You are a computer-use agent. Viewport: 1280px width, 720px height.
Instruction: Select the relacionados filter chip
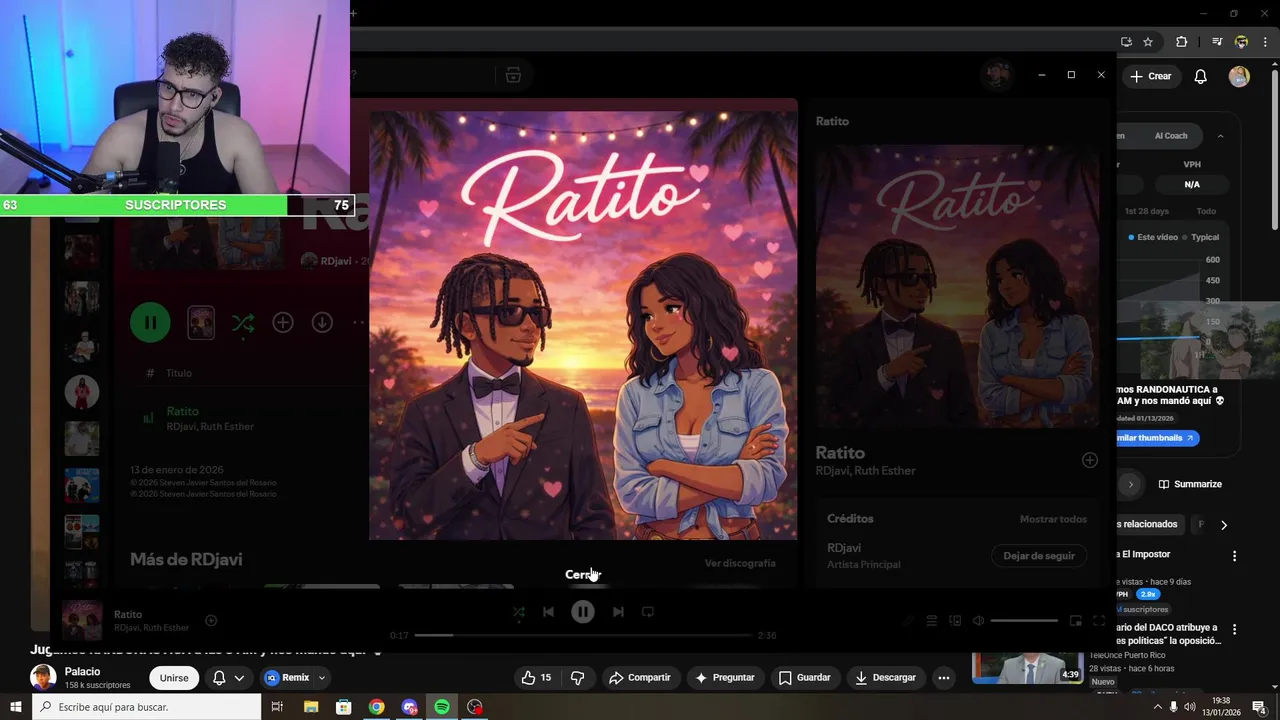point(1149,524)
